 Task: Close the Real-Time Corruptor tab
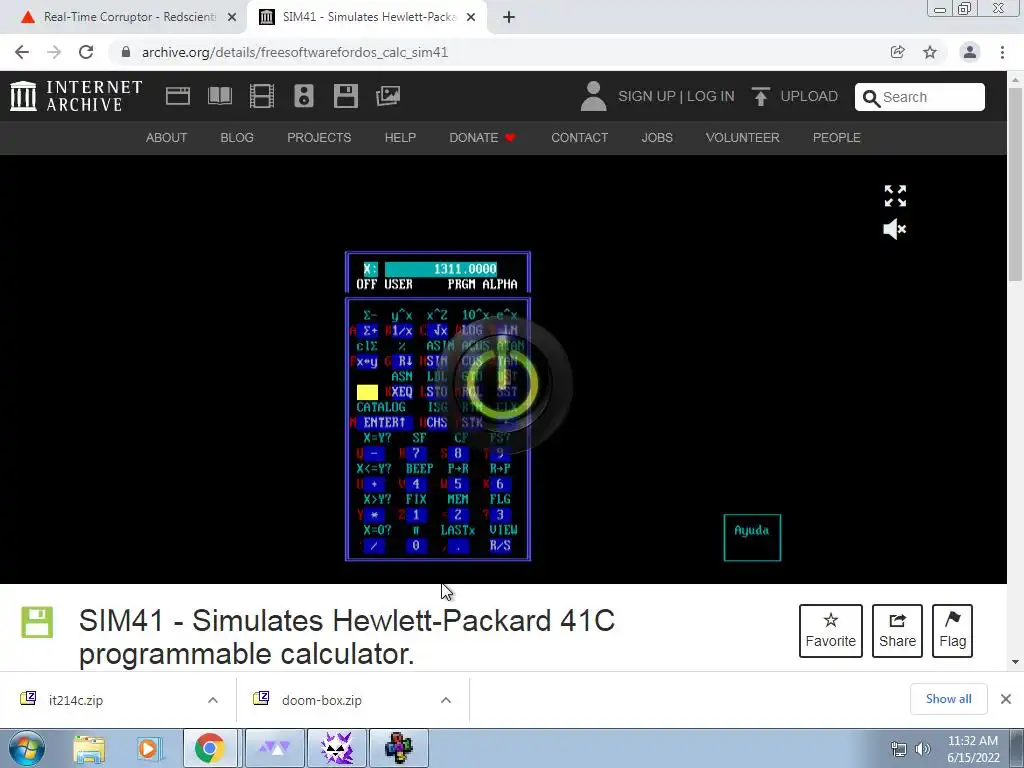232,17
